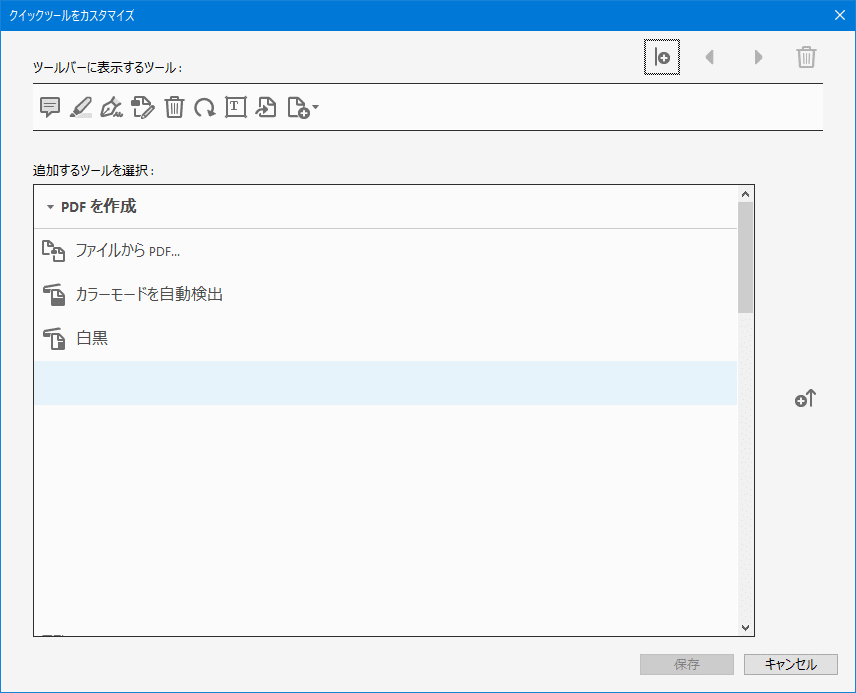The width and height of the screenshot is (856, 693).
Task: Move tool left with left arrow
Action: pos(710,57)
